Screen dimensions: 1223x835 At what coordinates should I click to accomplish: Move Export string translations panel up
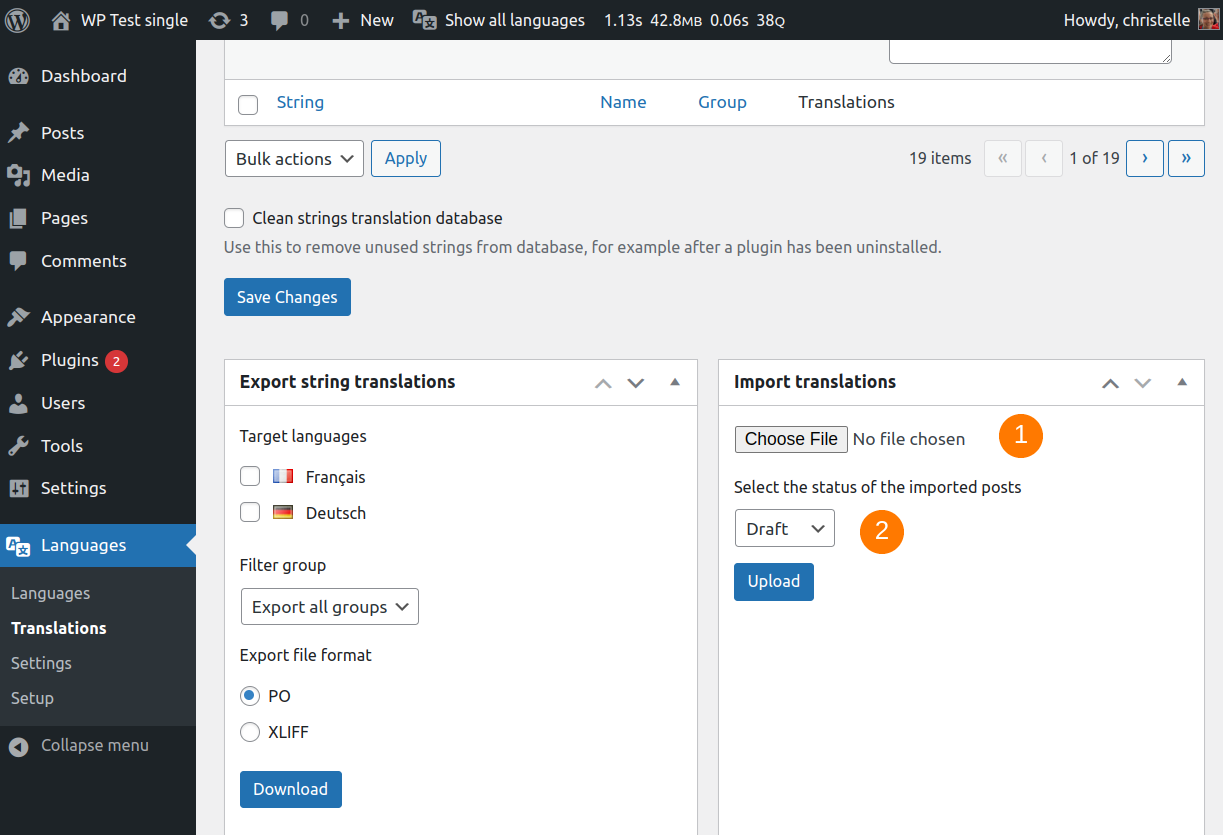click(x=603, y=383)
